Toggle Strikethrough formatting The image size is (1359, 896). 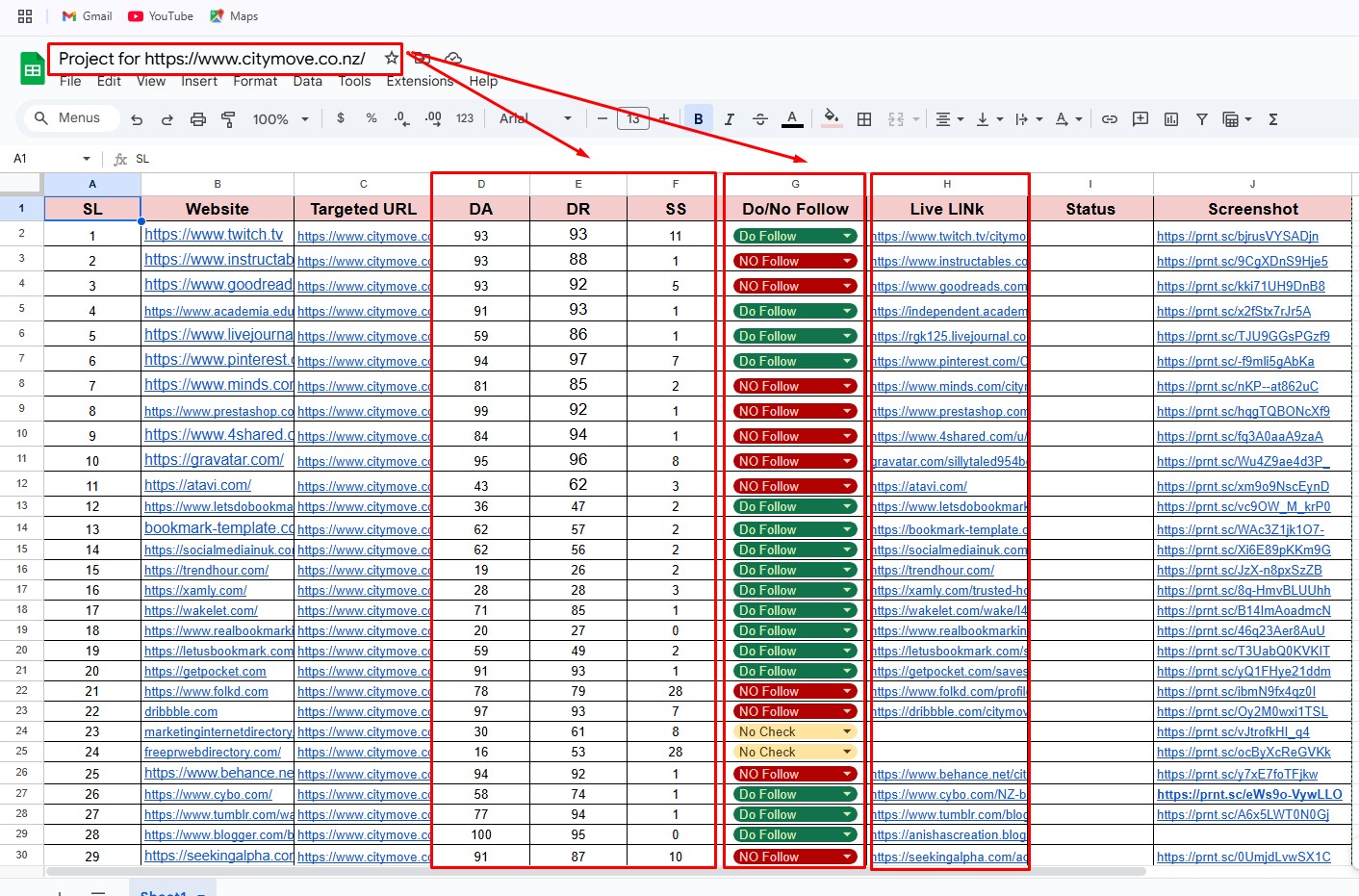point(760,119)
